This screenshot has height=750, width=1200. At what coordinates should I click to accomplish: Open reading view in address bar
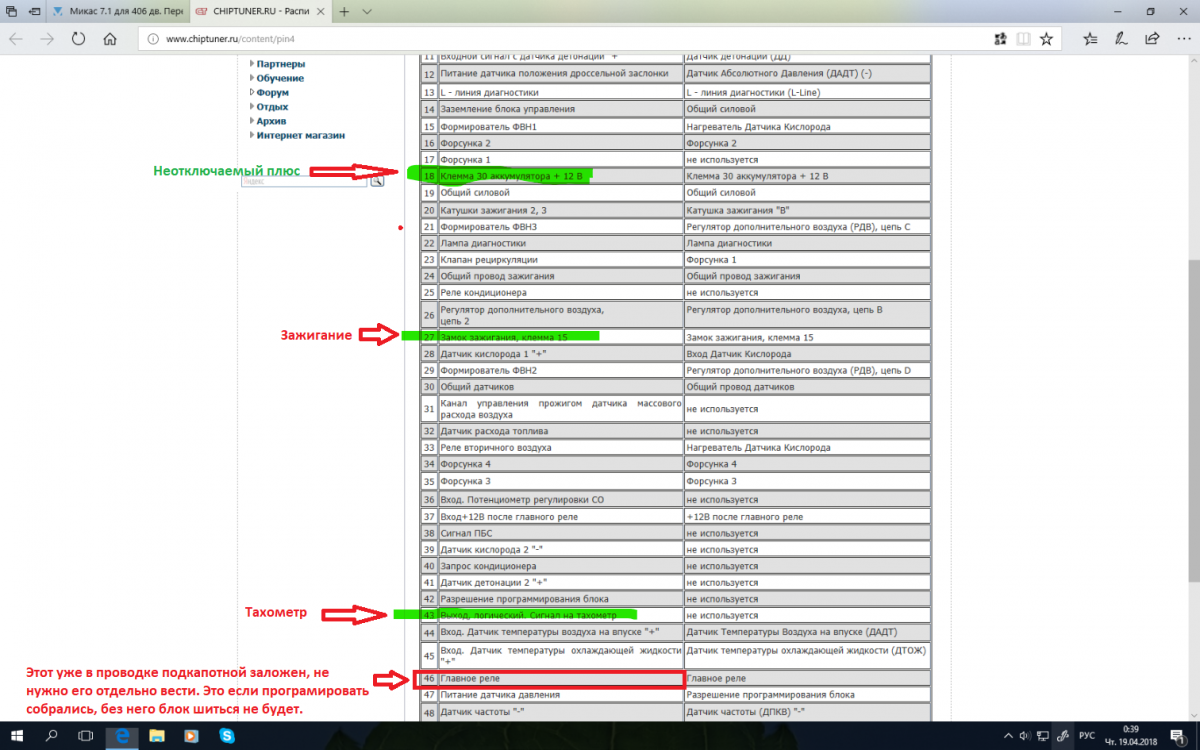[1022, 39]
